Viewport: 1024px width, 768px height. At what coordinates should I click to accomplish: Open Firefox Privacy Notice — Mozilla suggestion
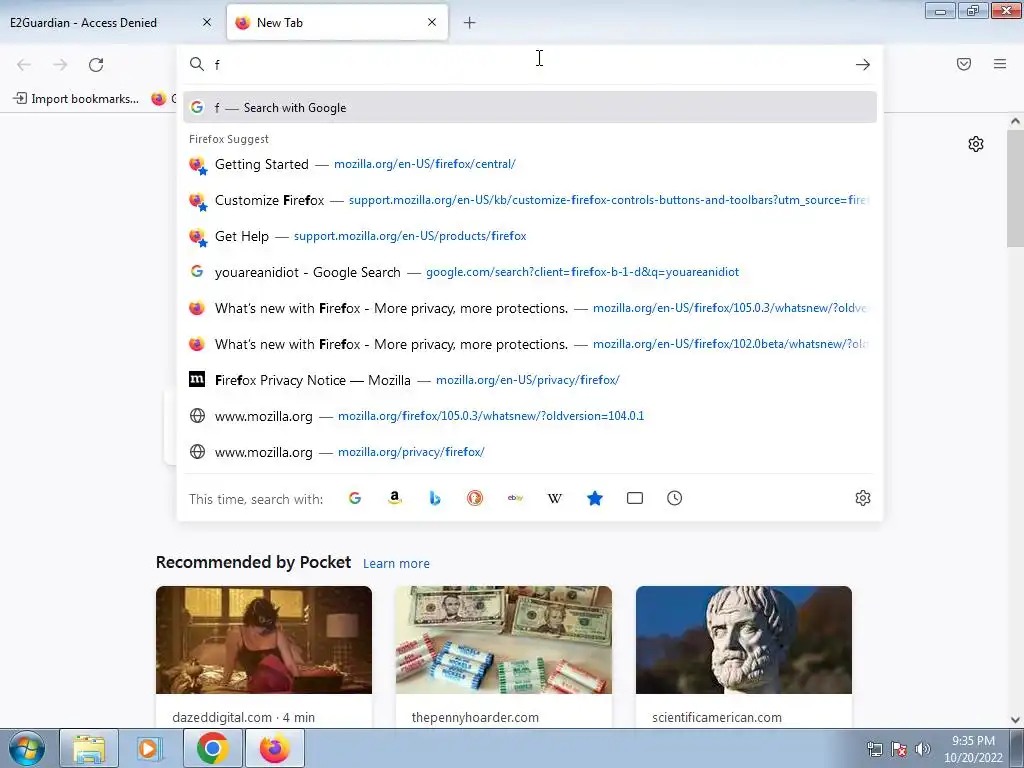tap(530, 379)
